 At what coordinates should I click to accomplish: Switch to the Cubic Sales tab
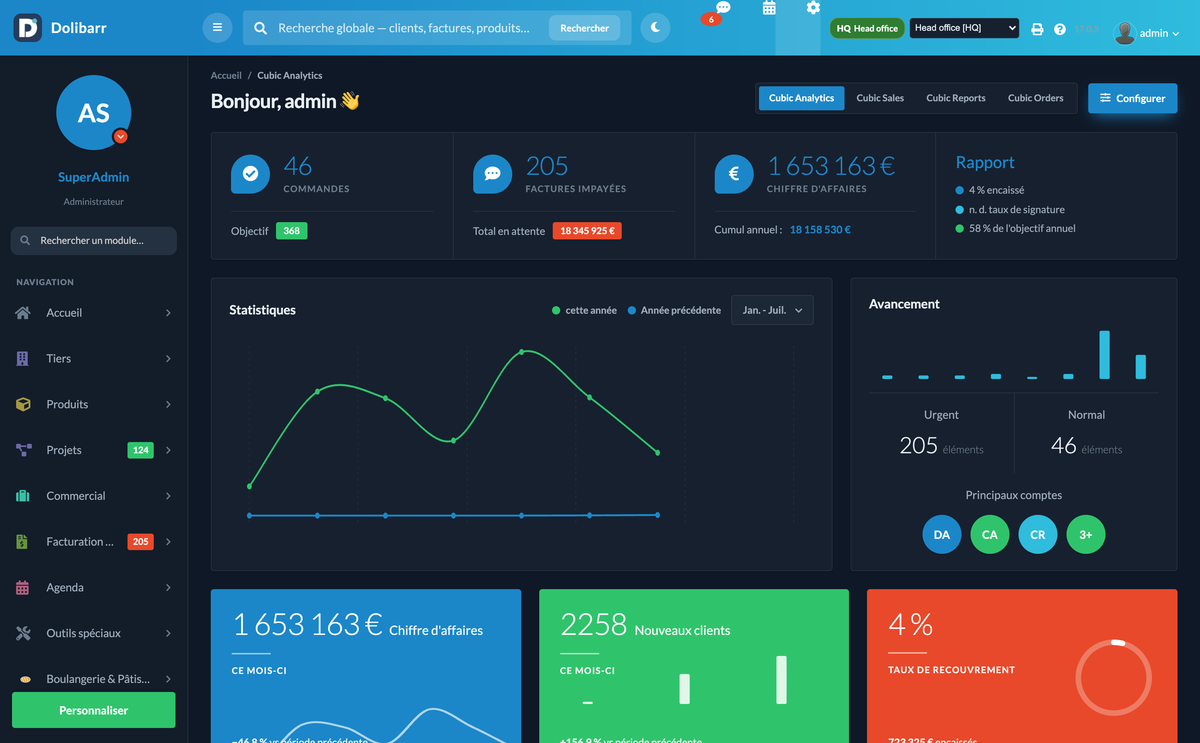(x=880, y=98)
